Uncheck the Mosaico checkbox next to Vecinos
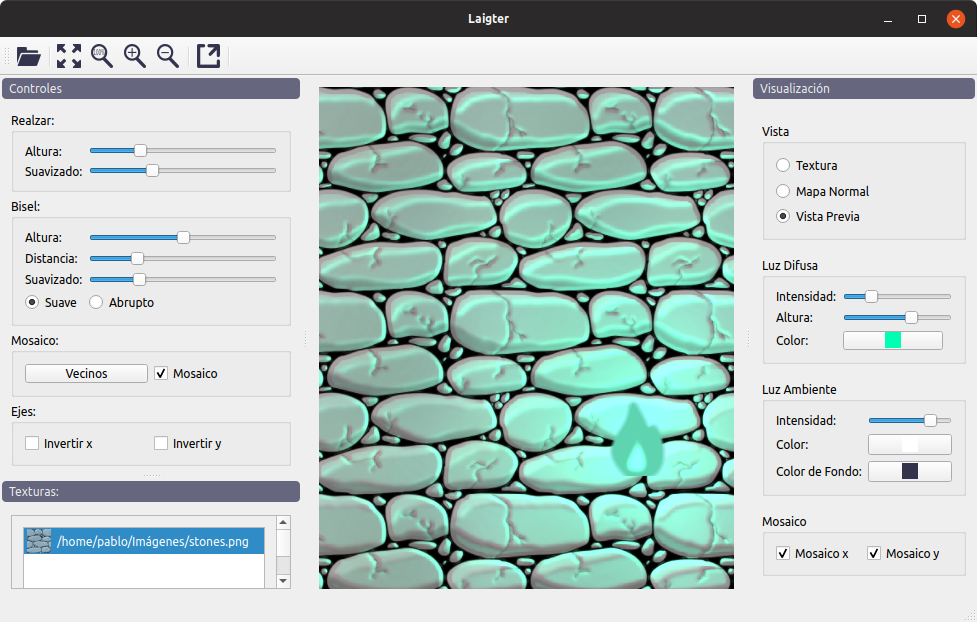 click(x=161, y=373)
